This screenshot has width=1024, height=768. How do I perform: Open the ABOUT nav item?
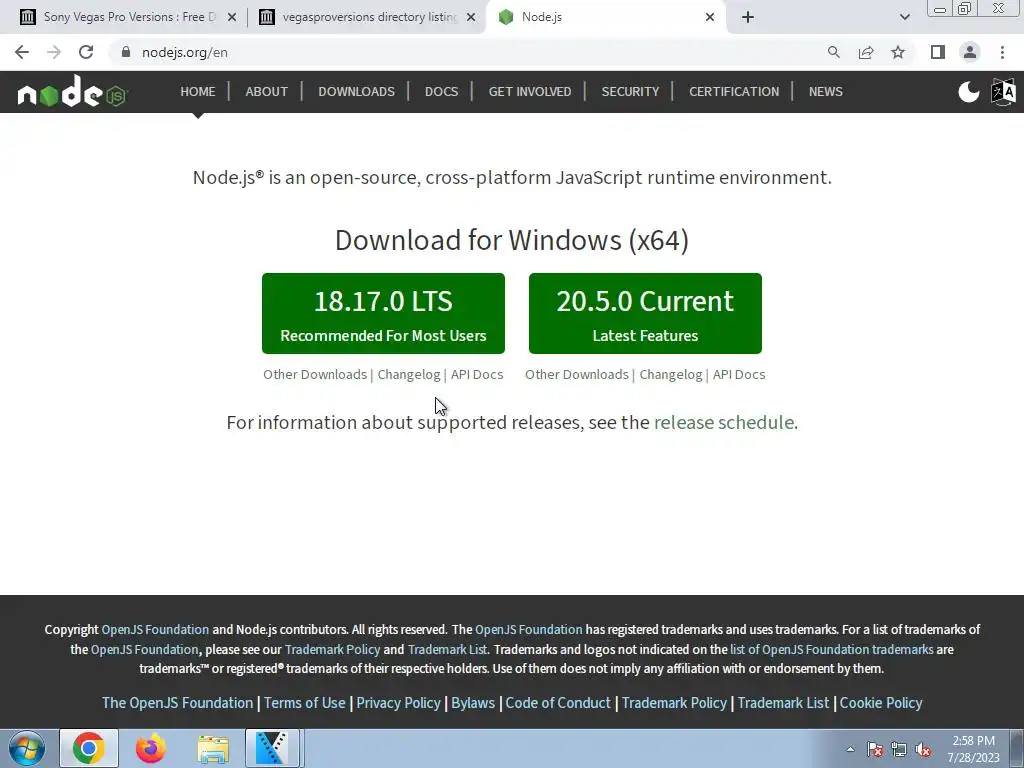click(266, 91)
